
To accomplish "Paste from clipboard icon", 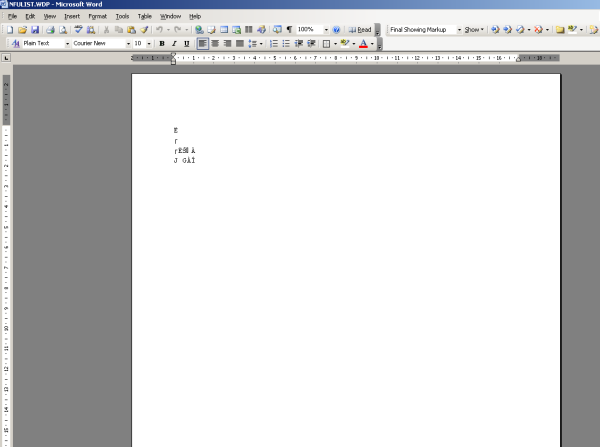I will click(132, 29).
